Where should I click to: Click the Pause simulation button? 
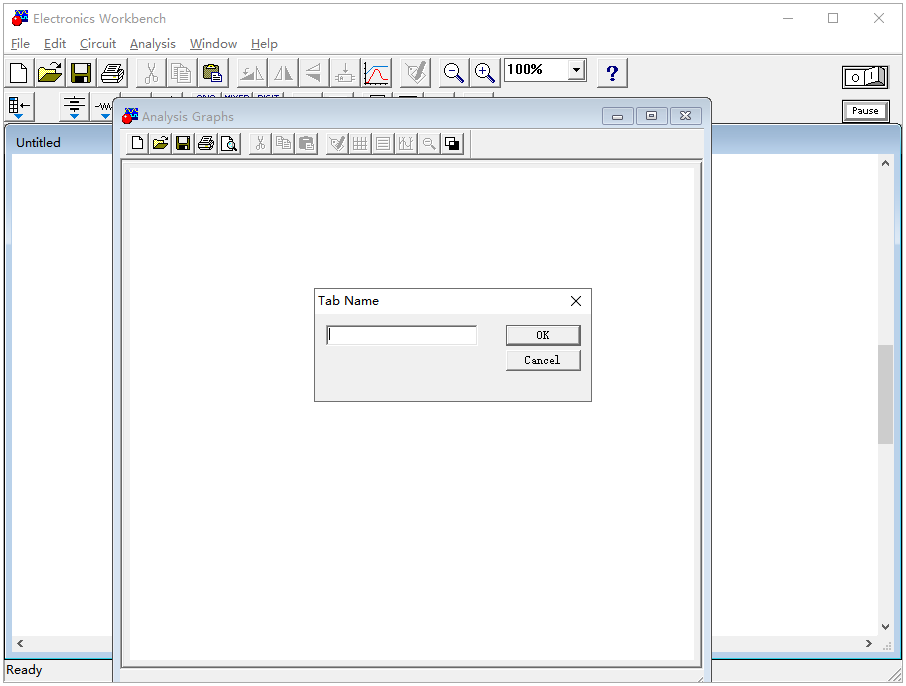[865, 111]
